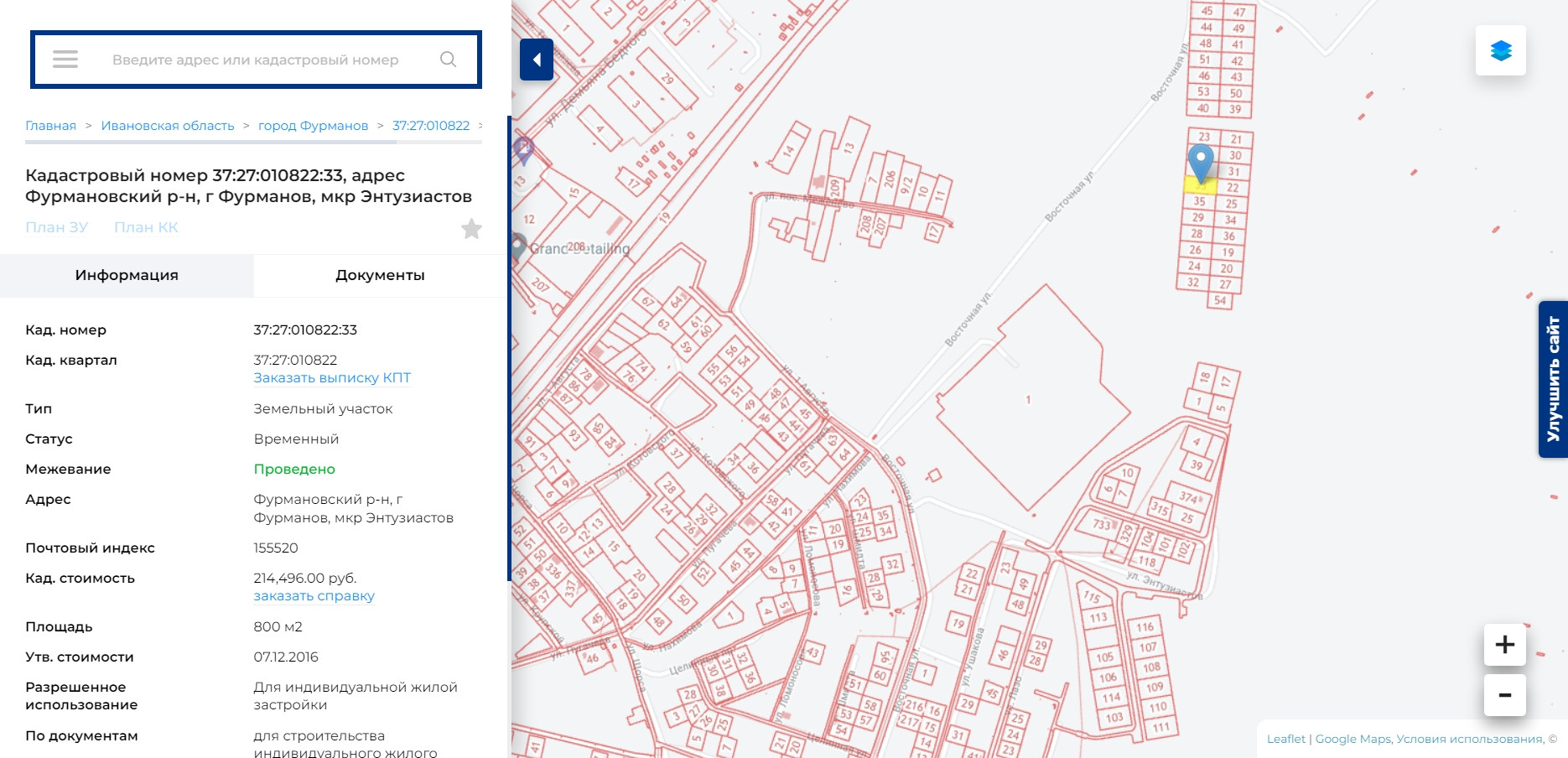Click the Grand Detailing place marker
1568x758 pixels.
(x=519, y=246)
